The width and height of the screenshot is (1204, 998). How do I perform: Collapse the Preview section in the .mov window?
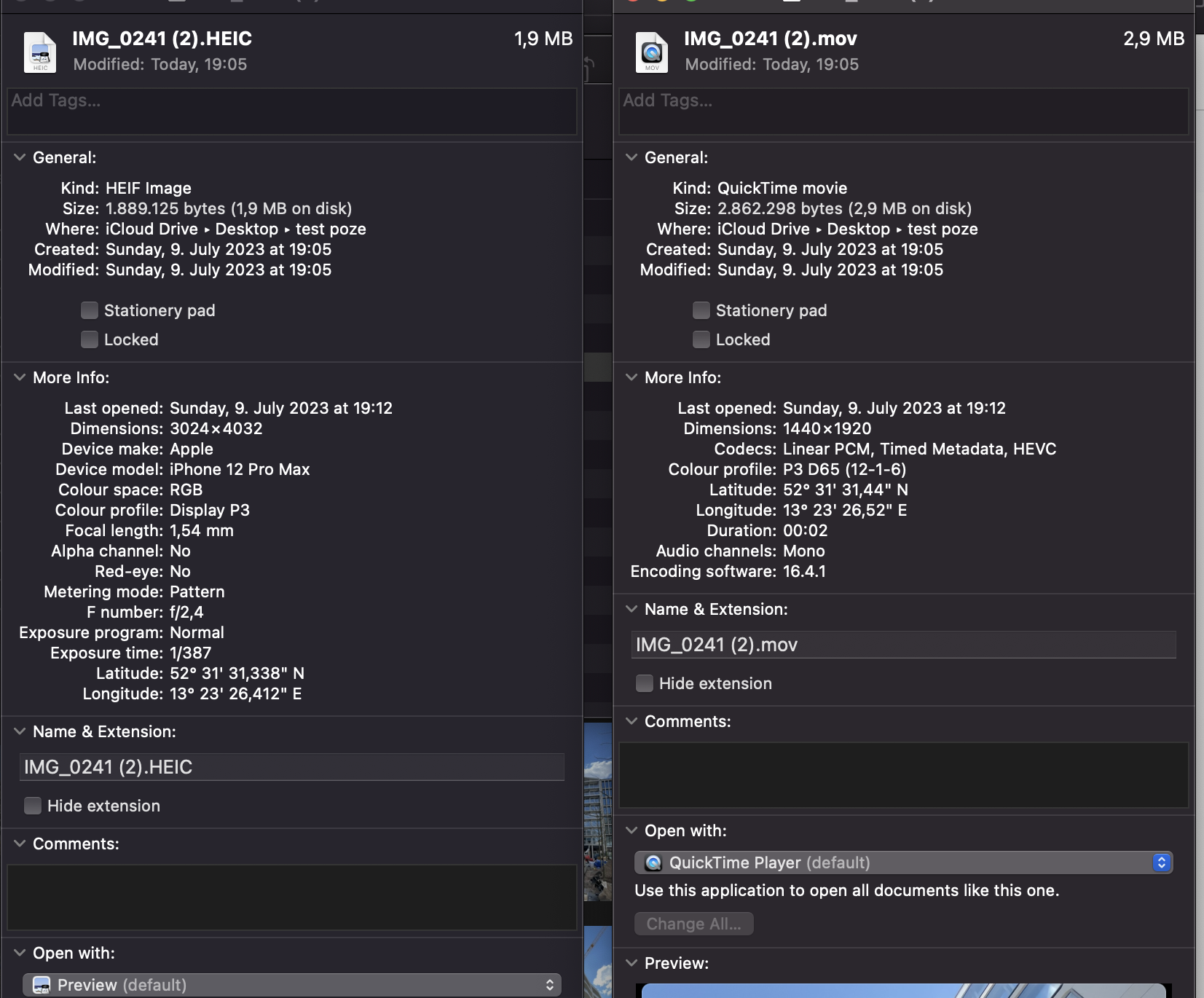click(x=631, y=963)
